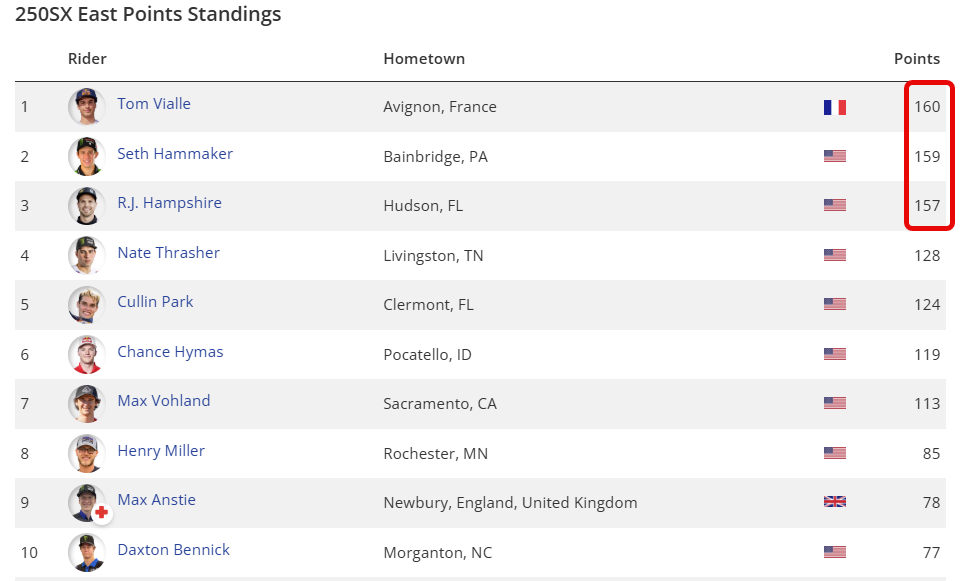This screenshot has width=963, height=581.
Task: Click Tom Vialle's rider avatar photo
Action: tap(87, 106)
